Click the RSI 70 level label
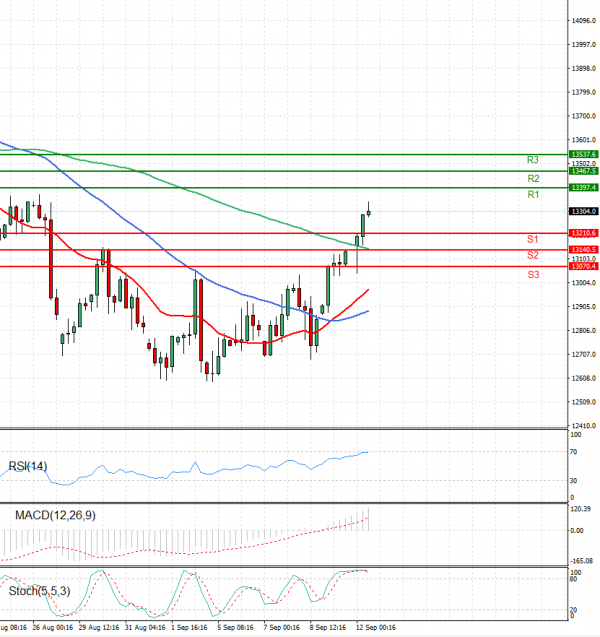Image resolution: width=600 pixels, height=637 pixels. point(573,452)
